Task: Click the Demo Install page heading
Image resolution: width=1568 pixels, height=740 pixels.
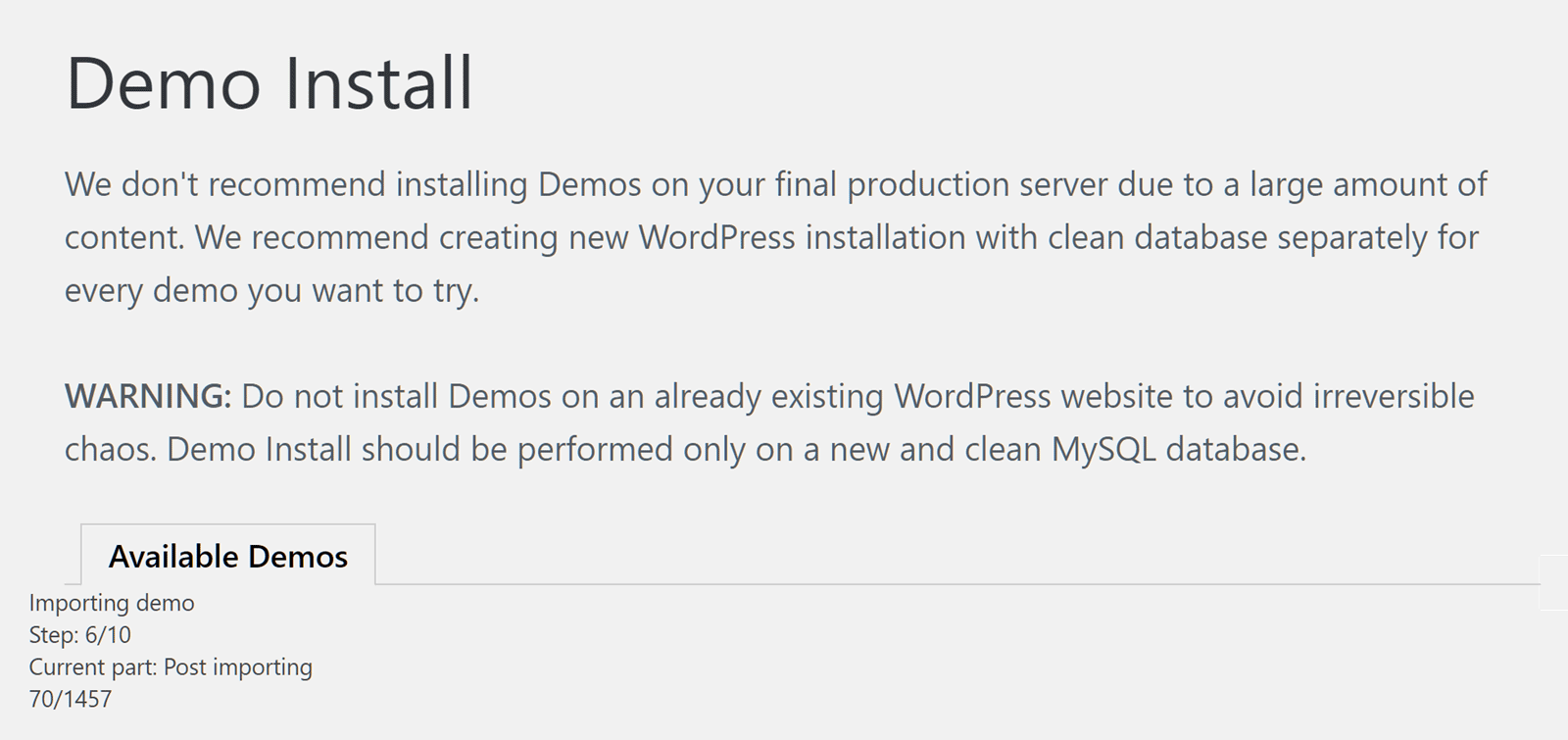Action: point(269,83)
